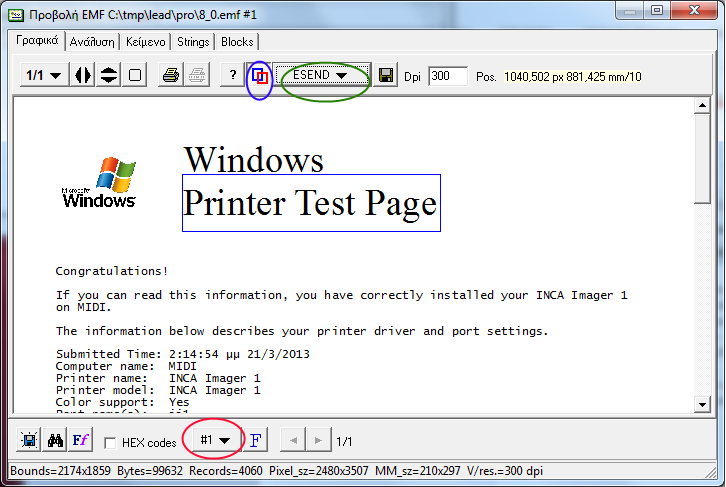Switch to Ανάλυση tab
726x487 pixels.
(92, 42)
